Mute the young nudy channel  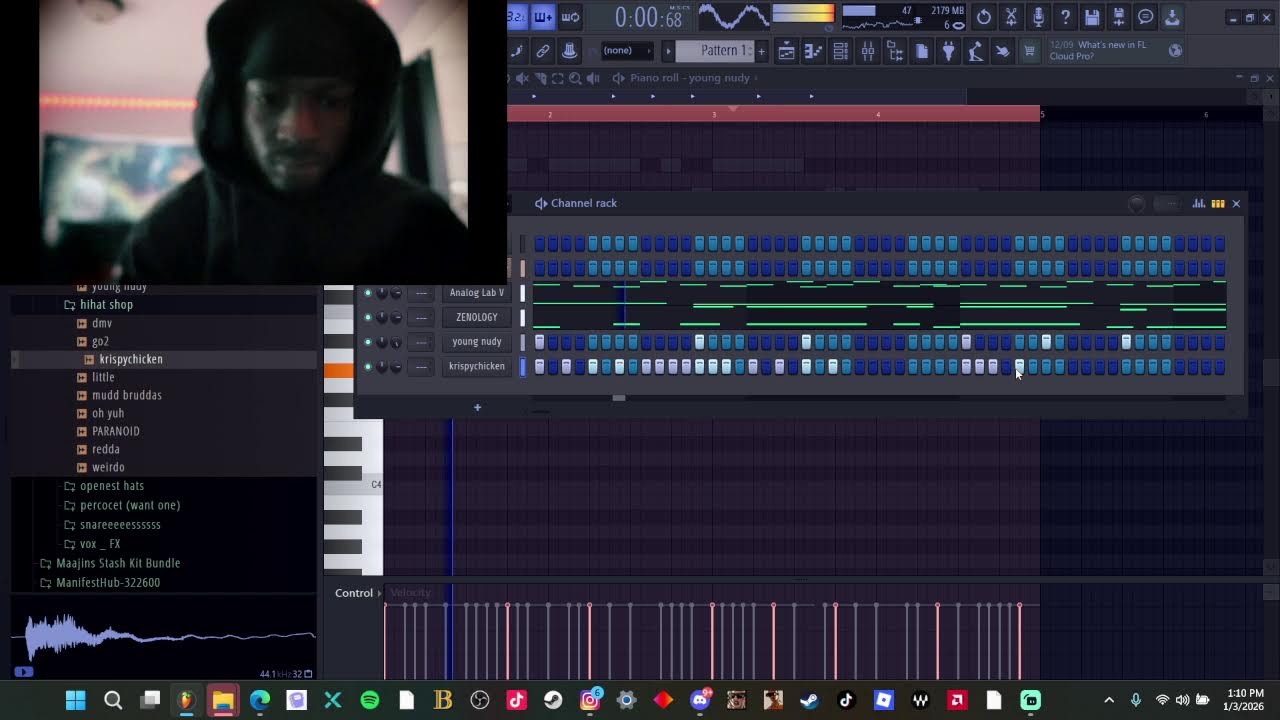[x=368, y=342]
